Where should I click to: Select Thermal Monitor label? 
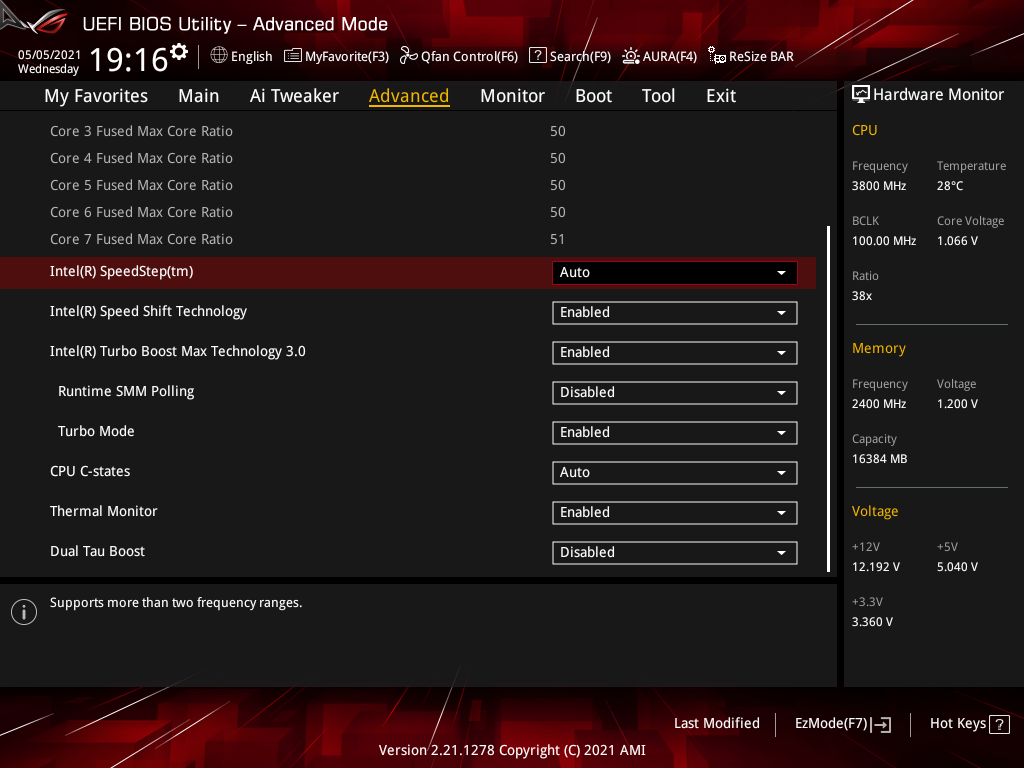tap(104, 511)
